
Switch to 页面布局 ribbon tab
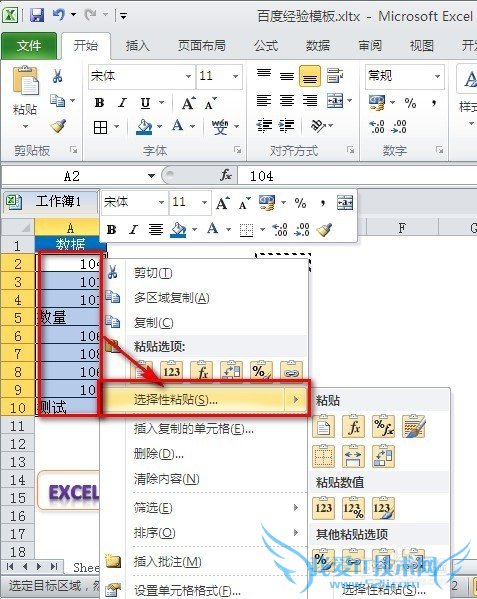(x=202, y=46)
